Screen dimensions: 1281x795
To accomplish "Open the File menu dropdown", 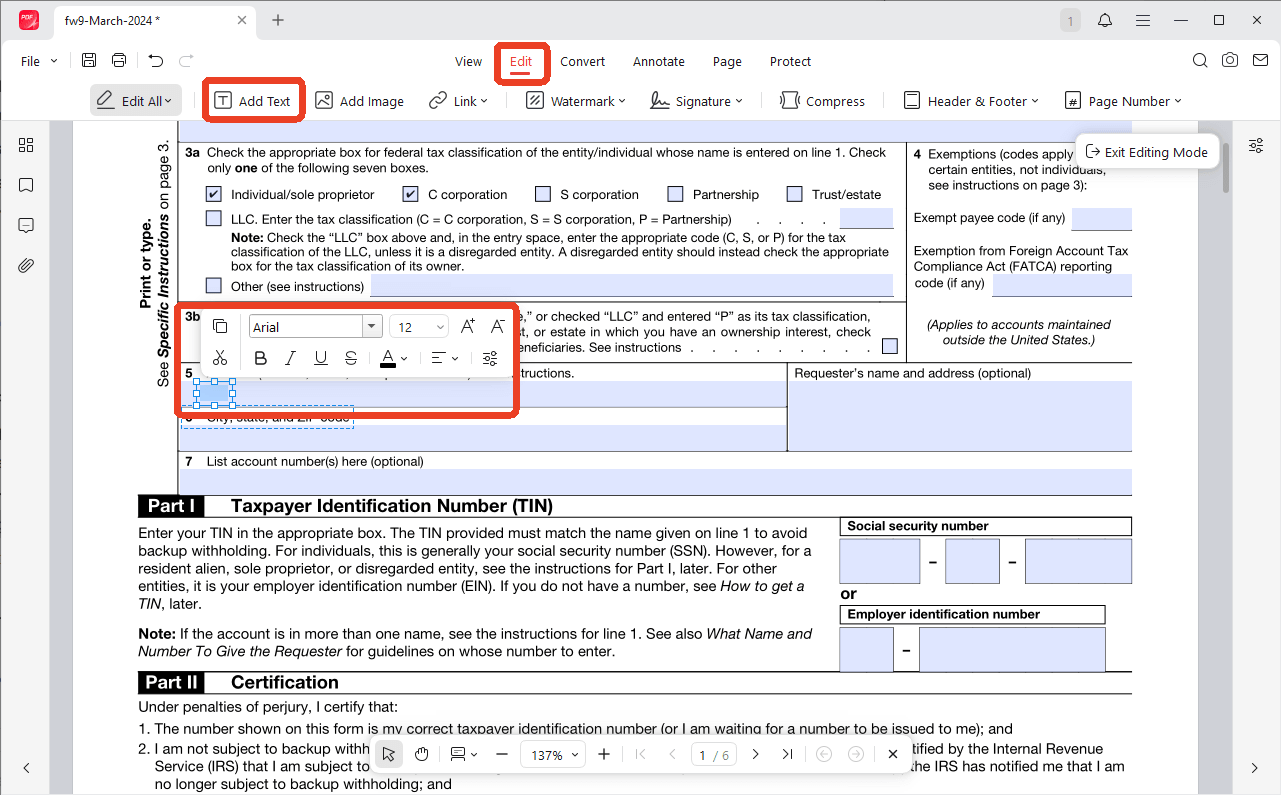I will [39, 61].
